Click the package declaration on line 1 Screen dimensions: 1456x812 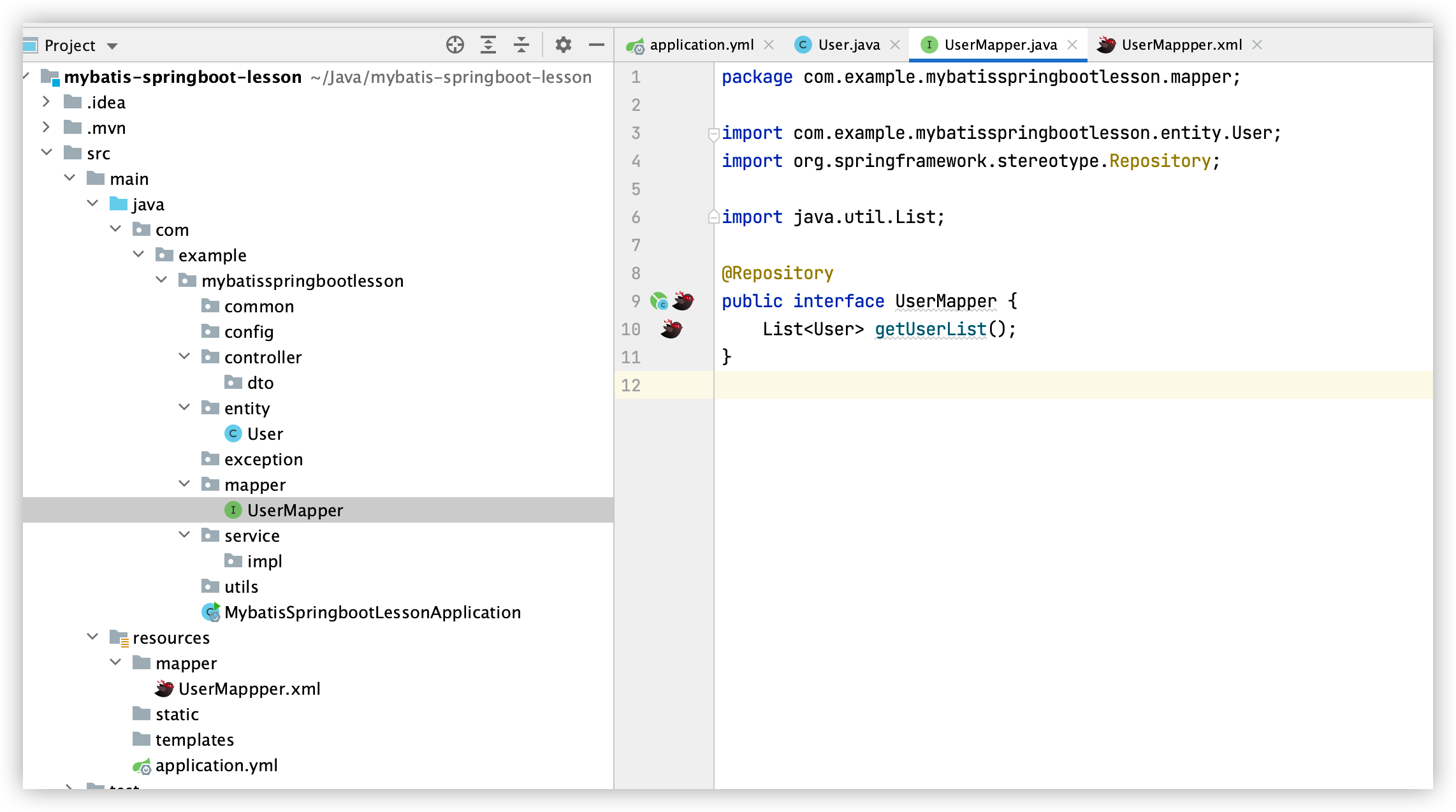980,77
